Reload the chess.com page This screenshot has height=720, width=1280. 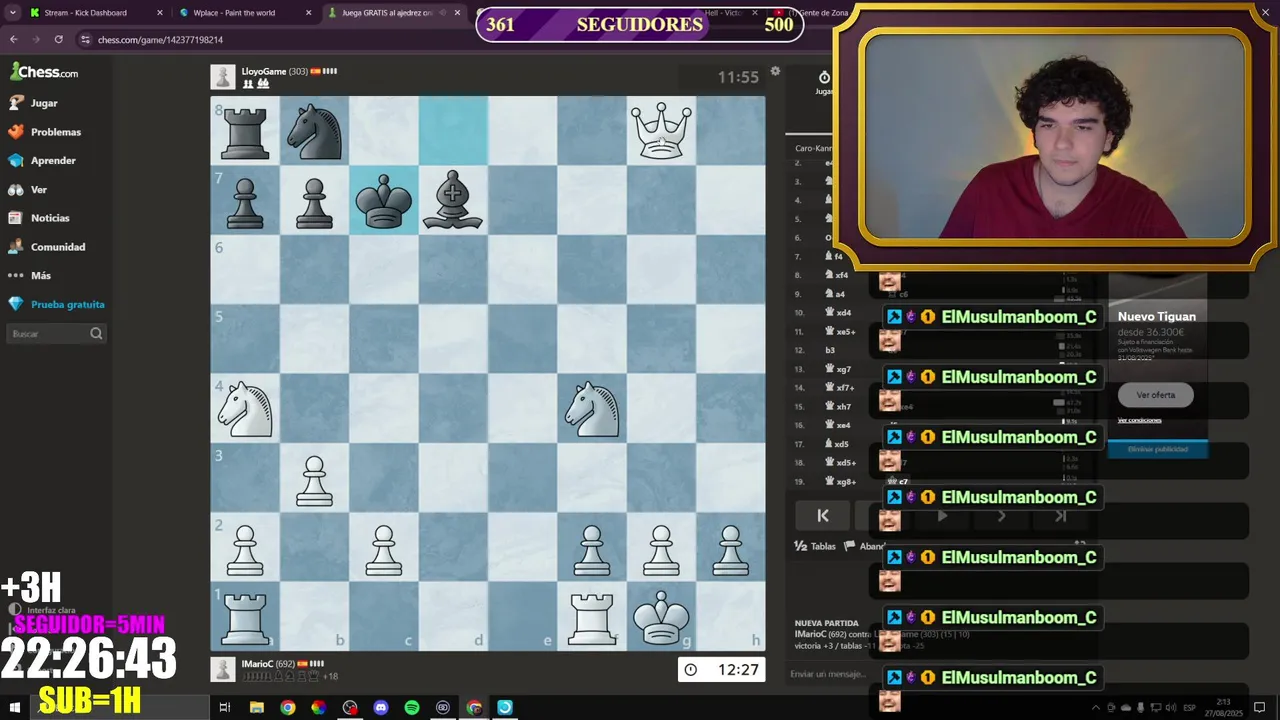(58, 39)
